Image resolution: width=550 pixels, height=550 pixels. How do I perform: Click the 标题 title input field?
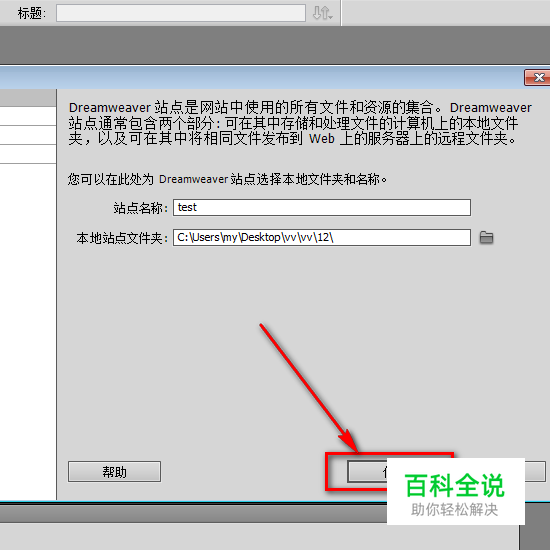pyautogui.click(x=181, y=13)
